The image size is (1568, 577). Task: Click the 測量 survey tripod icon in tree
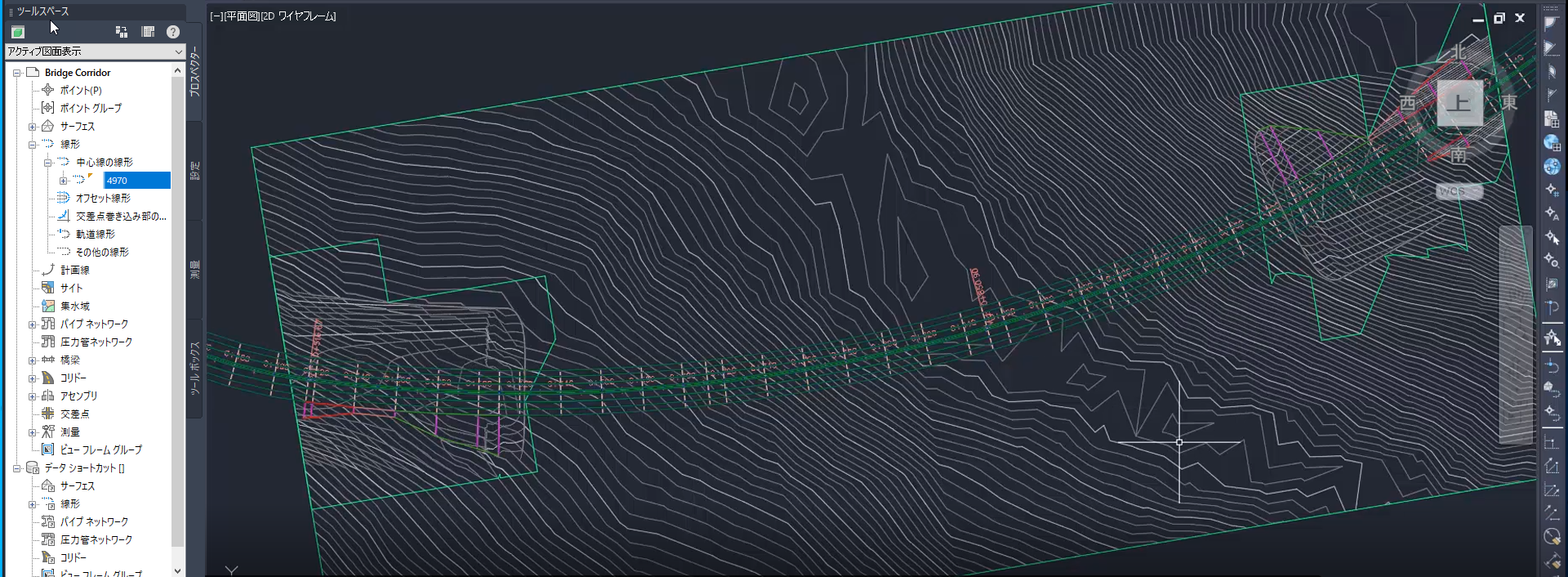pos(48,432)
